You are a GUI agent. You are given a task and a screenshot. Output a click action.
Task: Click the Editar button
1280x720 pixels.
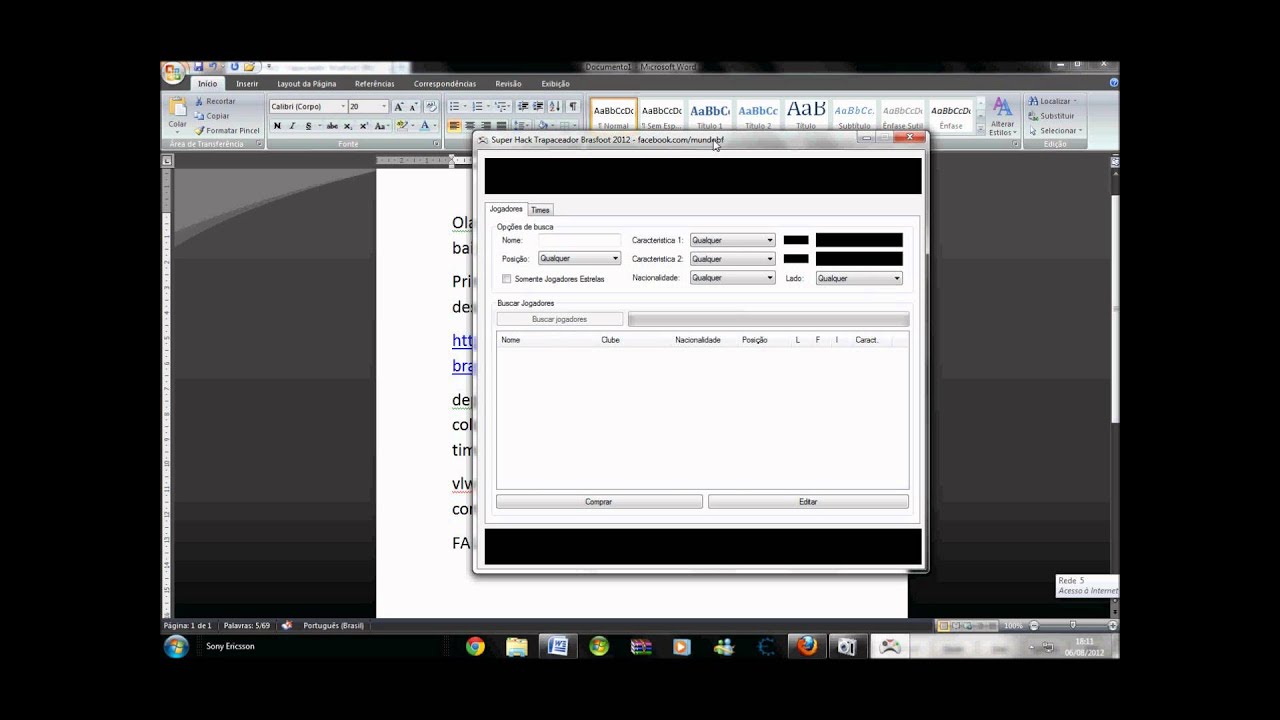808,502
